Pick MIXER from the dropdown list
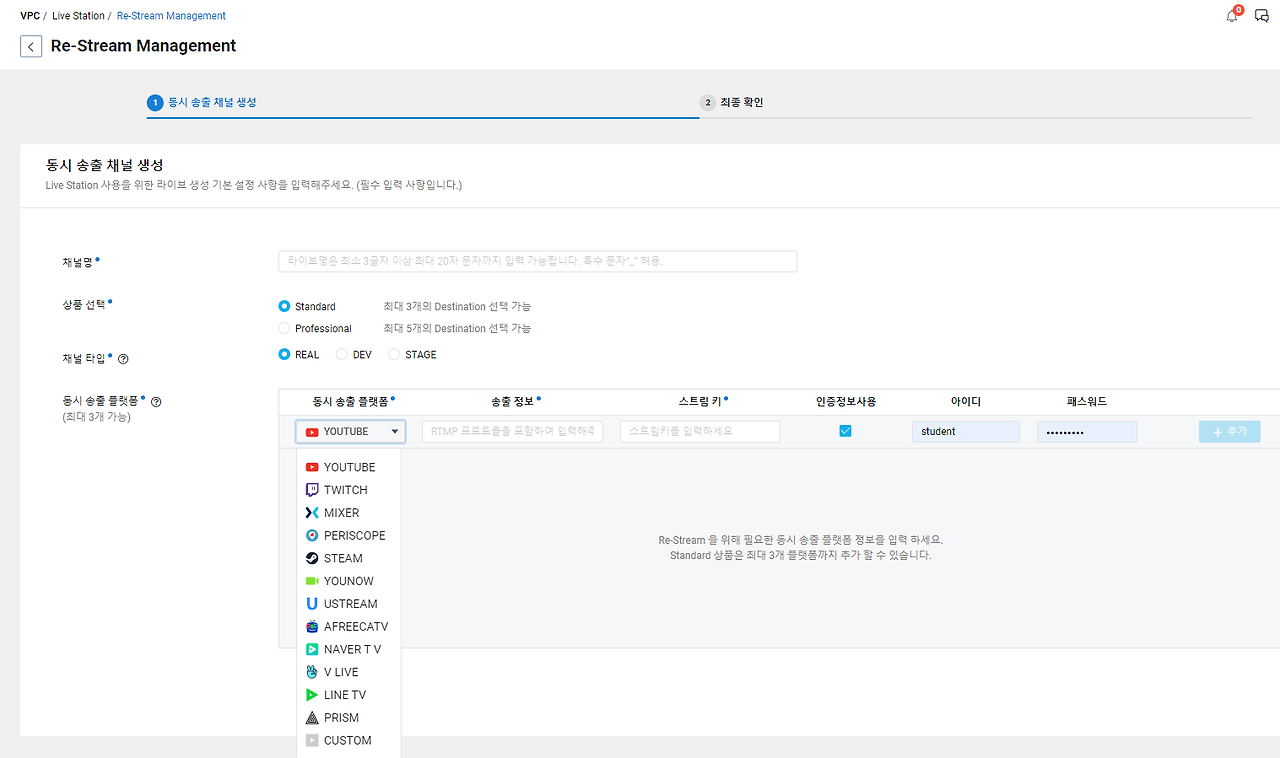Viewport: 1280px width, 758px height. click(341, 513)
